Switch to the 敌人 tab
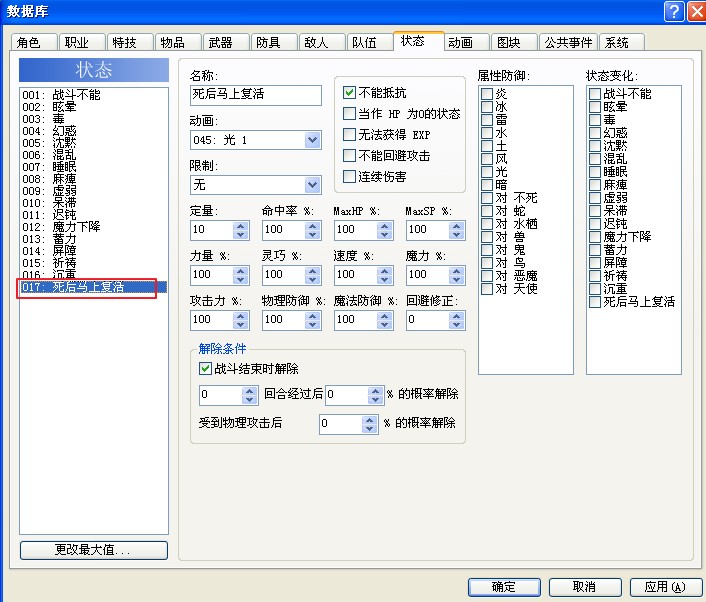Image resolution: width=706 pixels, height=602 pixels. pos(322,42)
